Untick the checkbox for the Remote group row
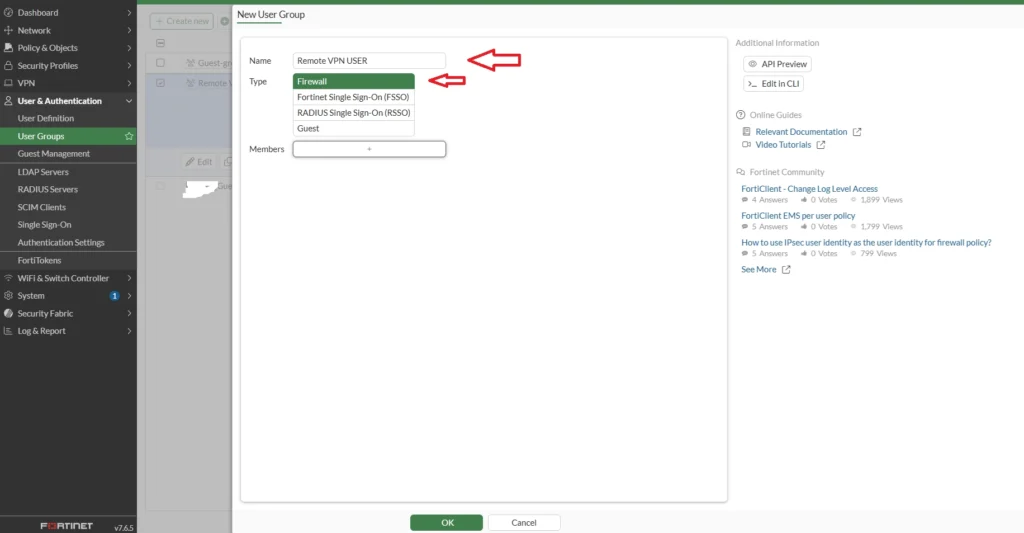Viewport: 1024px width, 533px height. click(160, 83)
